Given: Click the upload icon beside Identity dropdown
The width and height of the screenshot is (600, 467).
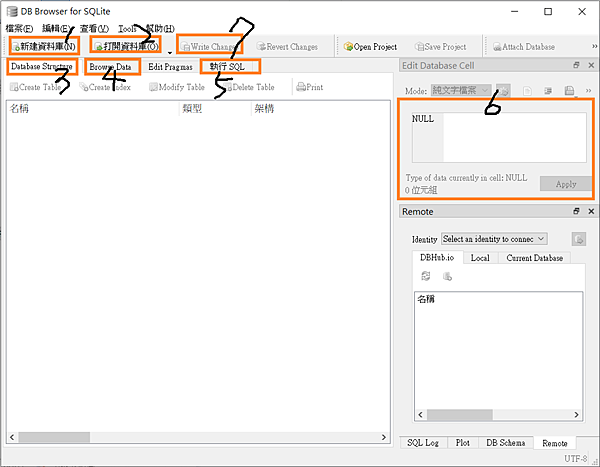Looking at the screenshot, I should coord(579,239).
